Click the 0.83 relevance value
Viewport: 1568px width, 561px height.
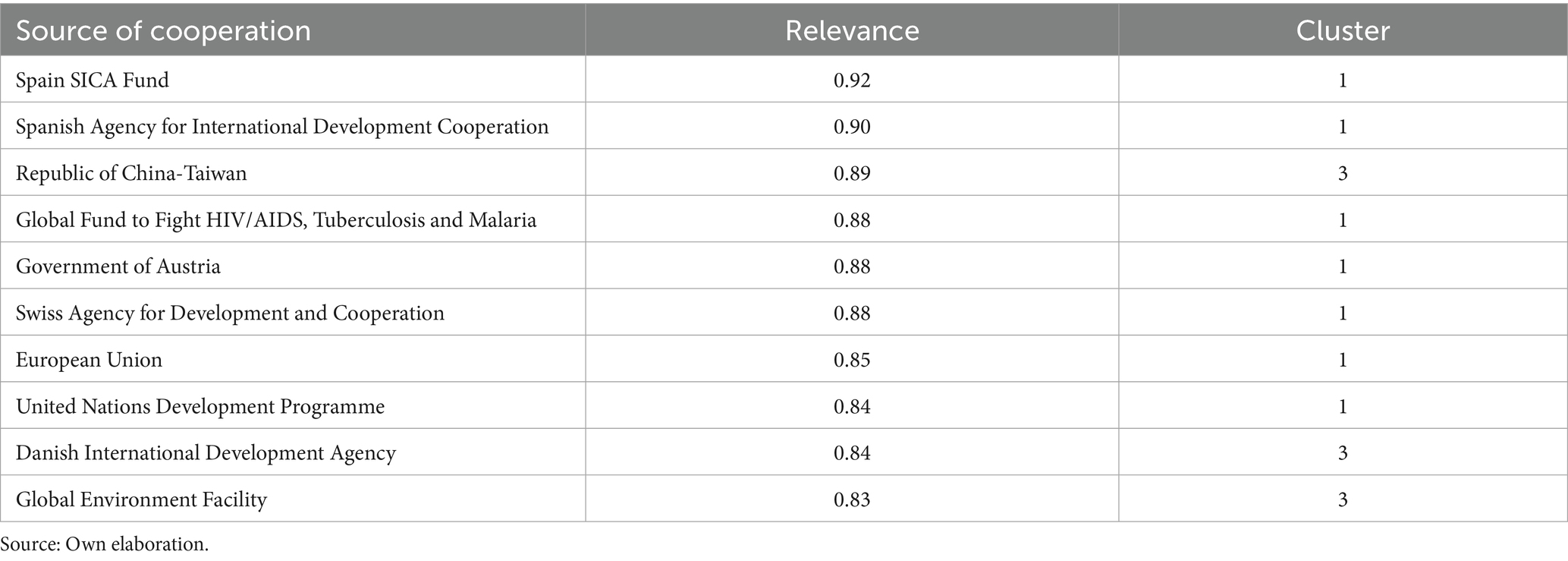pyautogui.click(x=851, y=500)
